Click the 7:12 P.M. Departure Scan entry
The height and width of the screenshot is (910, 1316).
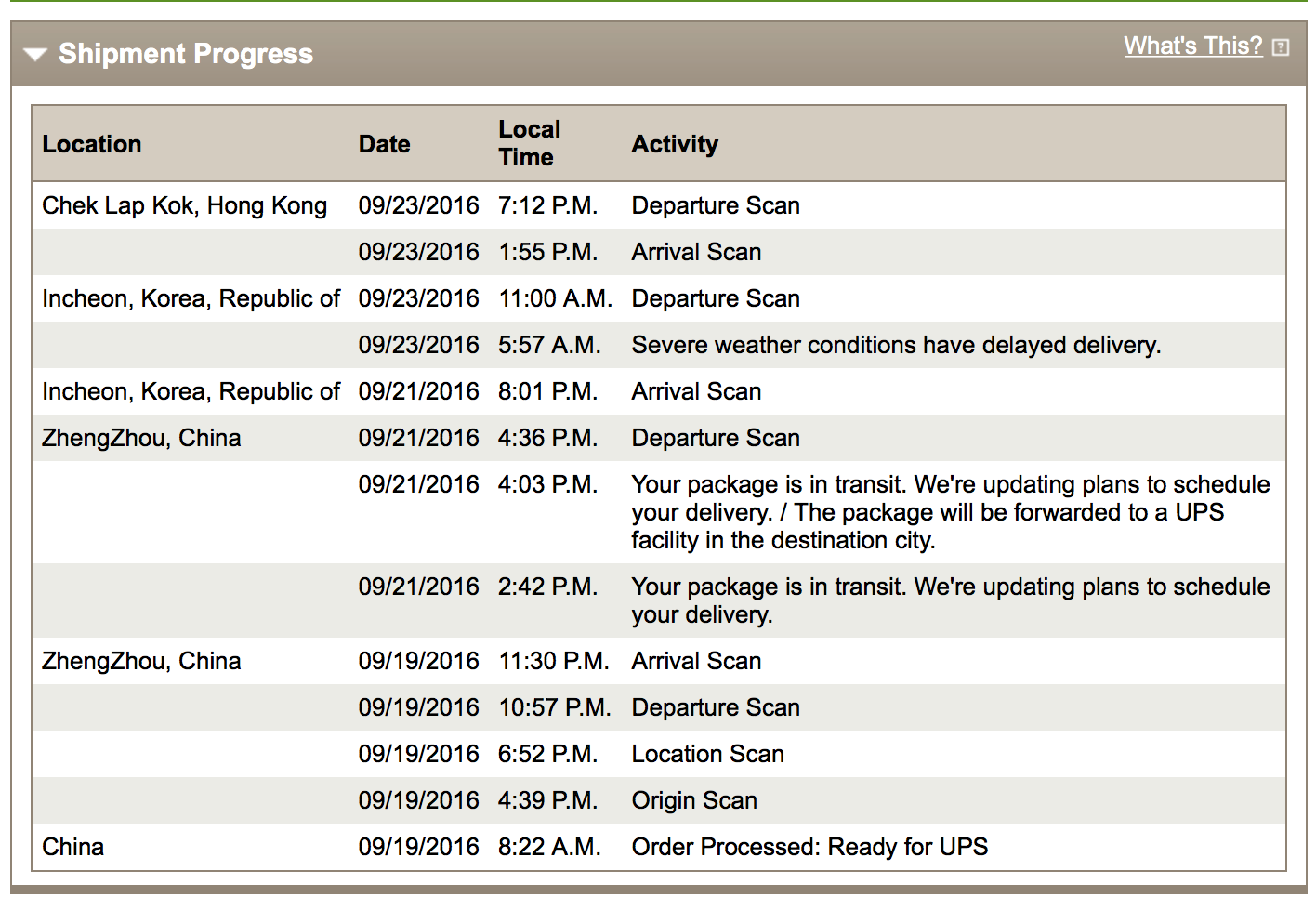659,205
